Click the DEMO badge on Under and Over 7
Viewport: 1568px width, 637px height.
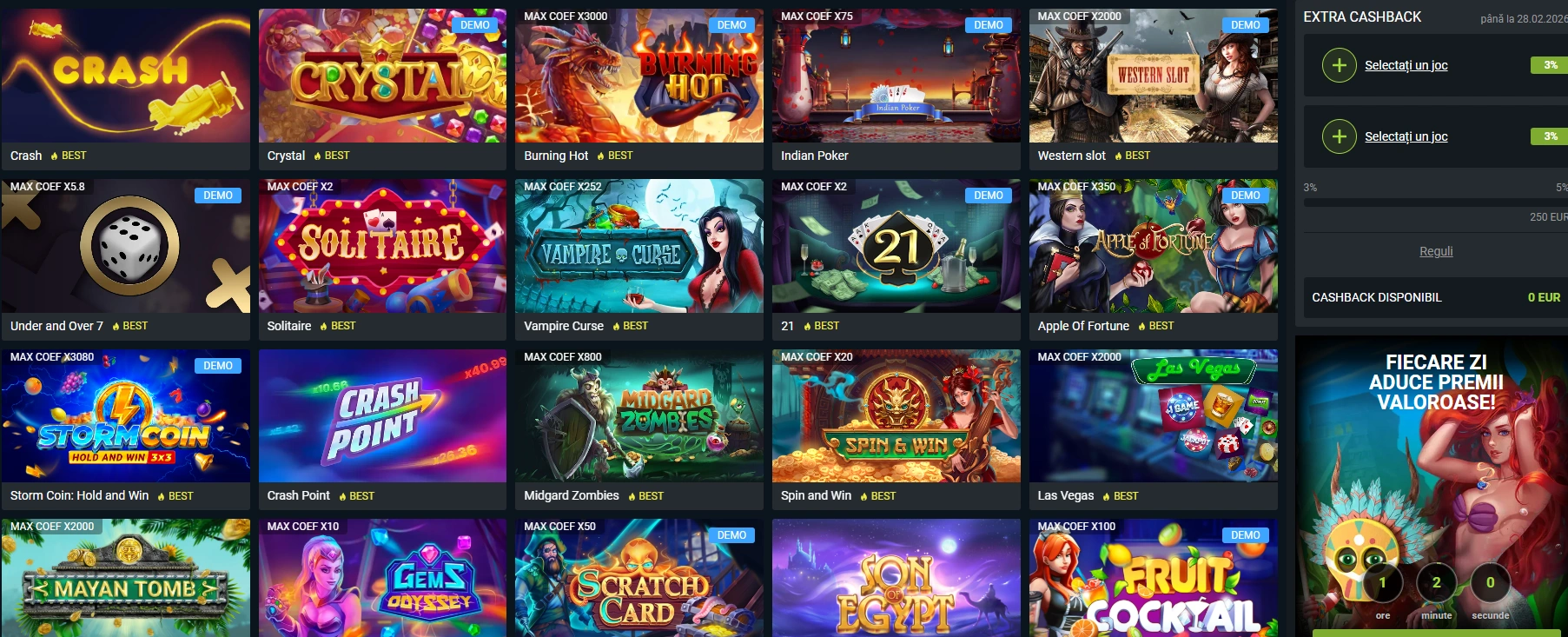[x=218, y=196]
